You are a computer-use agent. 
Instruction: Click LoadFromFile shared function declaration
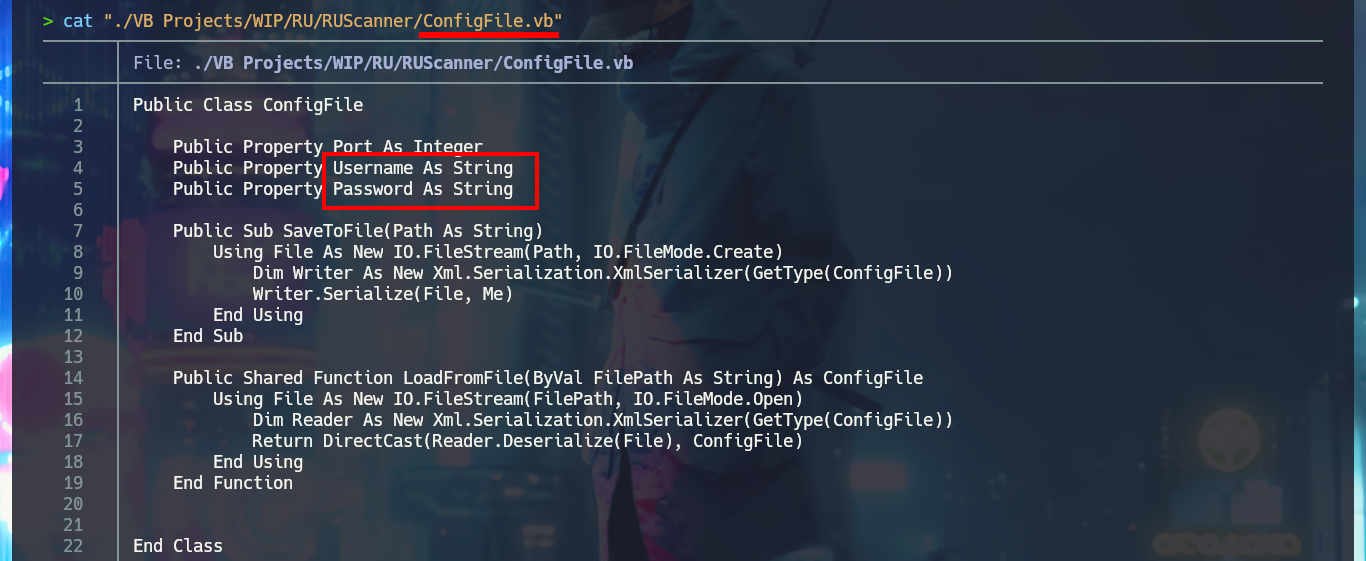[548, 378]
